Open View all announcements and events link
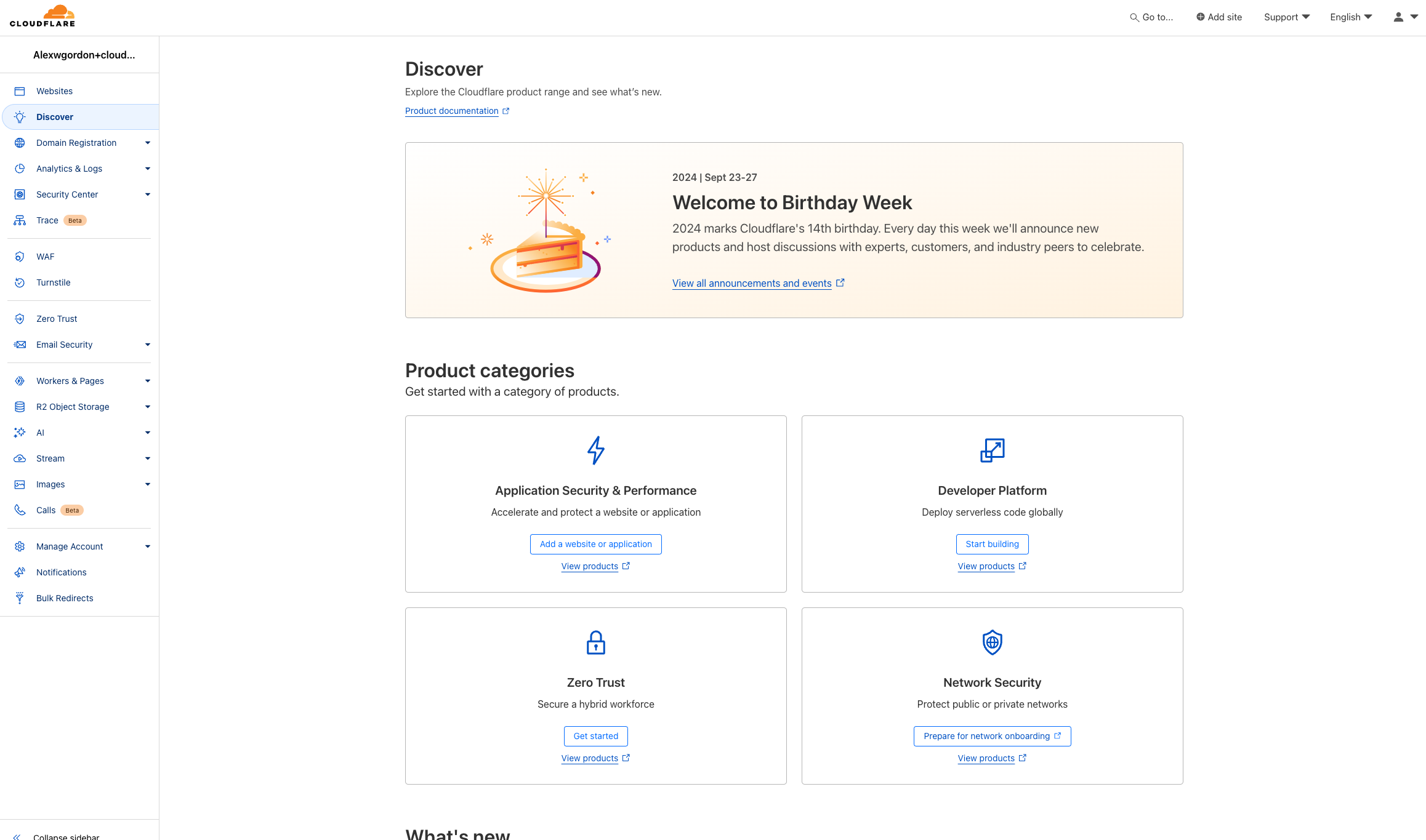This screenshot has height=840, width=1426. (758, 283)
